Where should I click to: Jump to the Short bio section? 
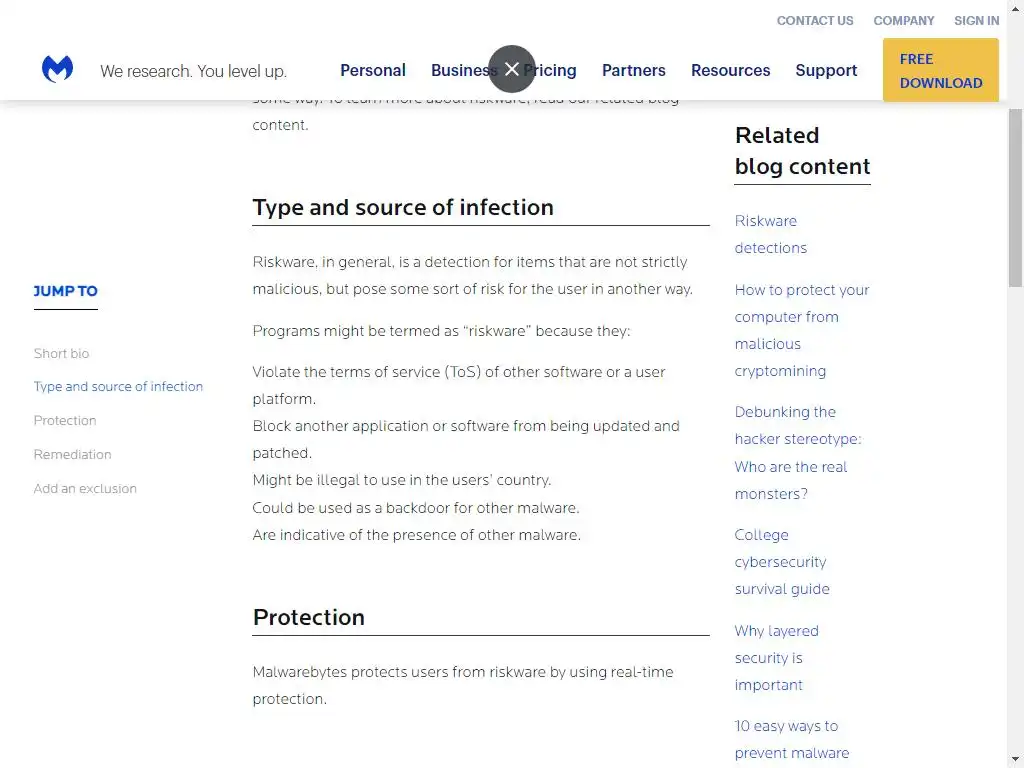(x=61, y=353)
